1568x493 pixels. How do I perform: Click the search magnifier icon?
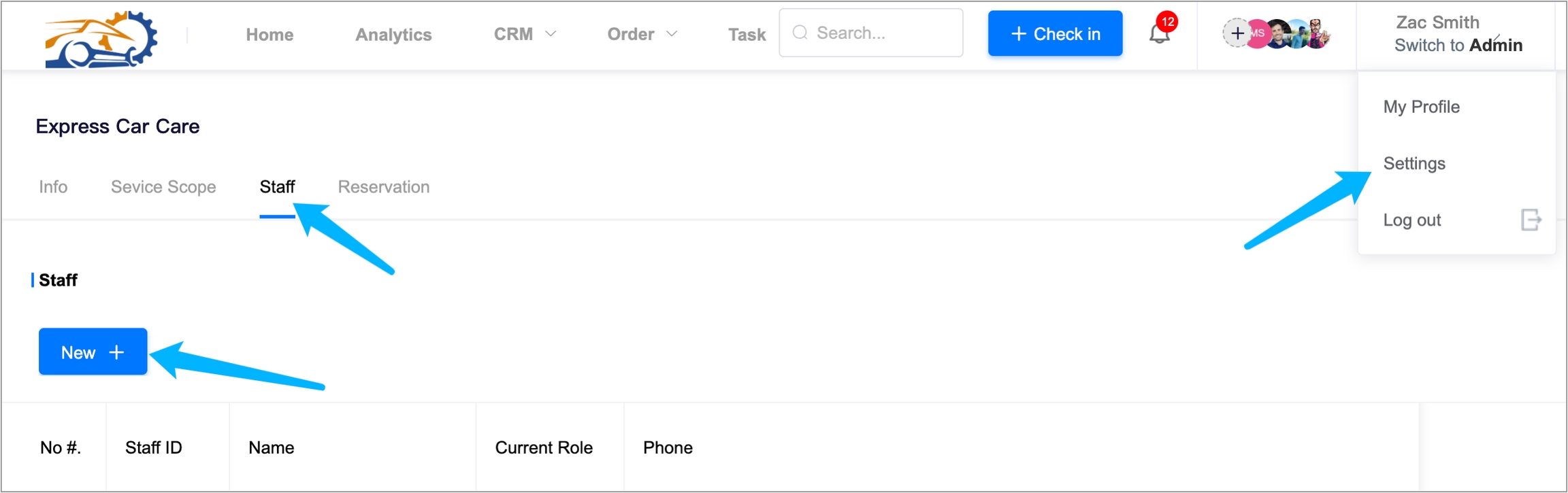(800, 33)
